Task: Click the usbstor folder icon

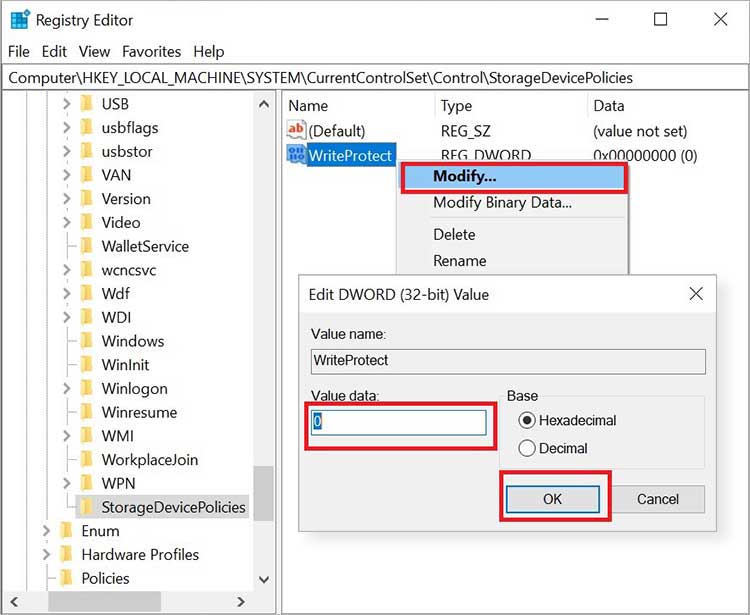Action: click(x=87, y=151)
